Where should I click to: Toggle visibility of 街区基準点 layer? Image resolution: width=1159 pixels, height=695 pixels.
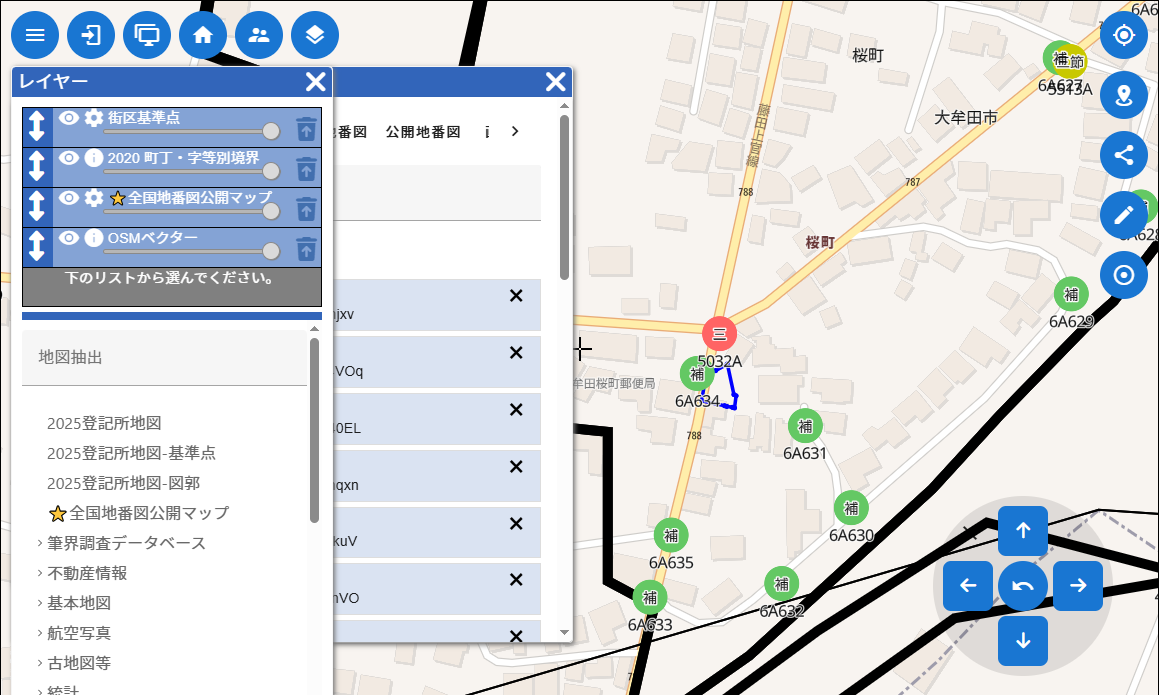click(68, 118)
